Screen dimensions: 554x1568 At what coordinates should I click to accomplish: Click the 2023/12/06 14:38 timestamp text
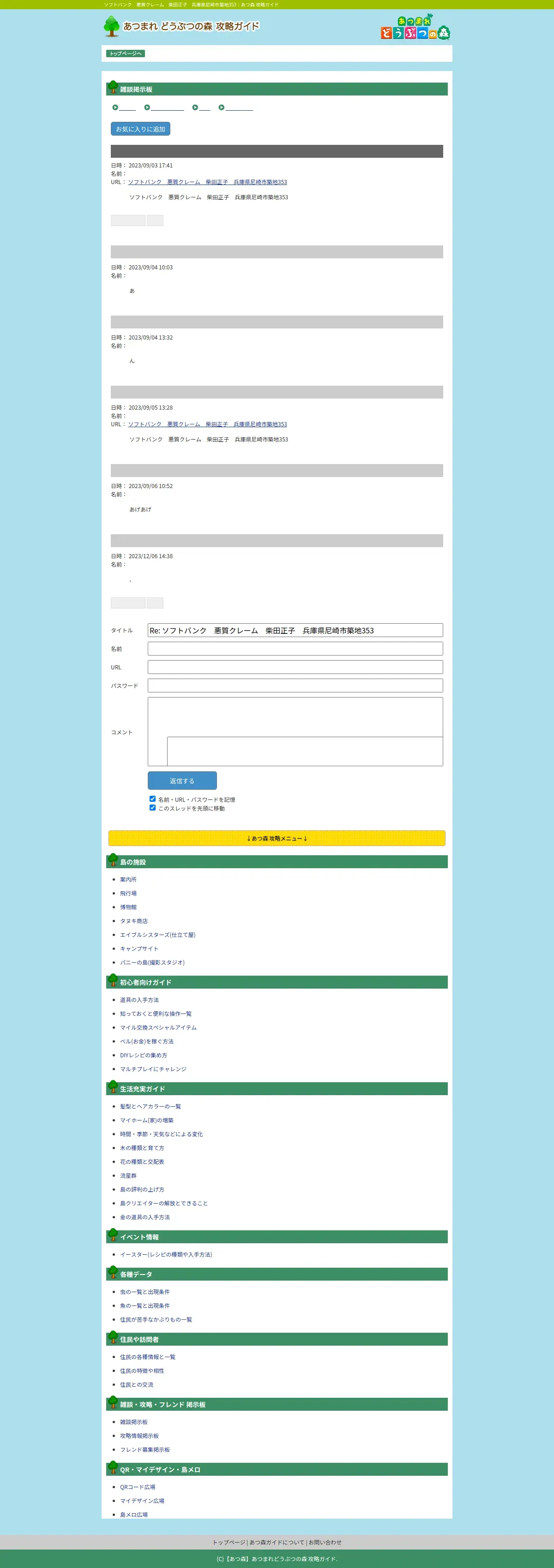pos(151,556)
